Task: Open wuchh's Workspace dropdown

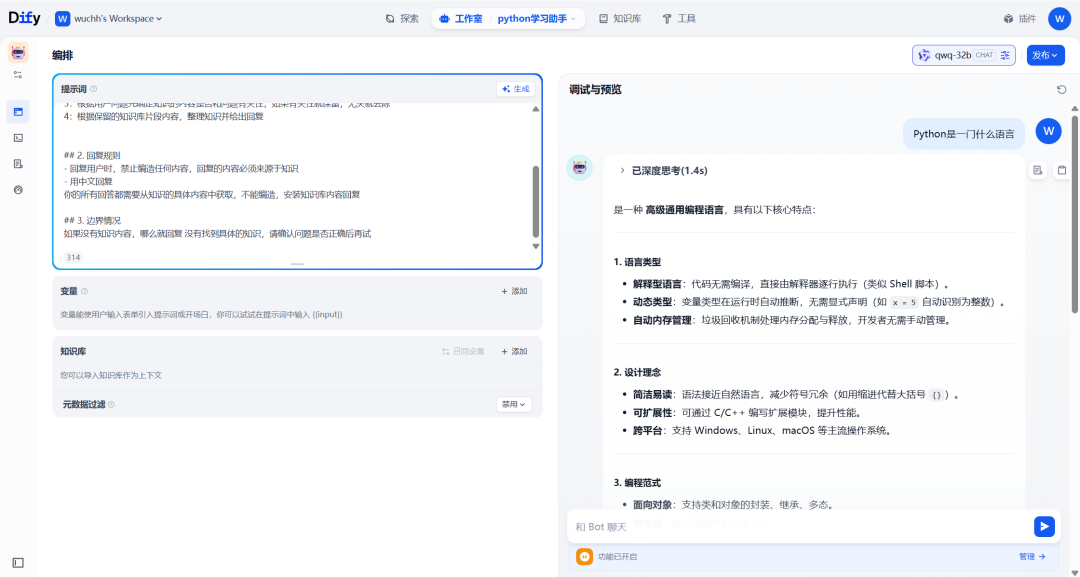Action: 109,19
